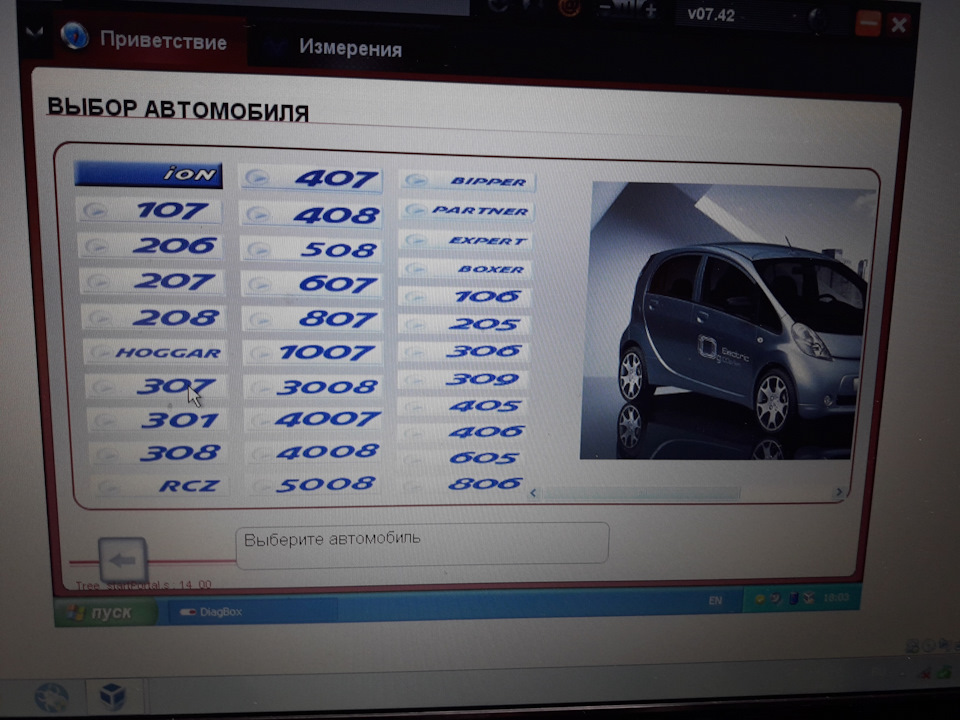Choose the 208 model
This screenshot has width=960, height=720.
point(154,317)
